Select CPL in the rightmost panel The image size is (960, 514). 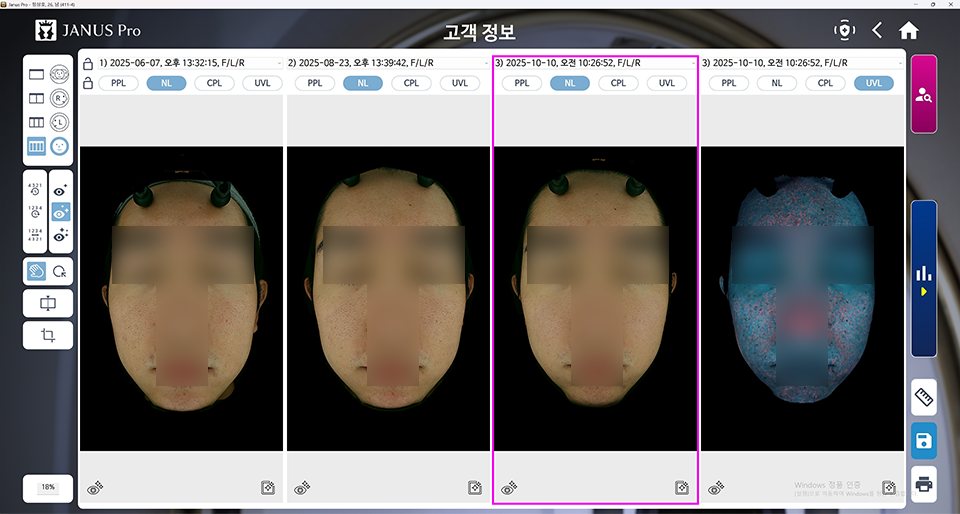825,83
